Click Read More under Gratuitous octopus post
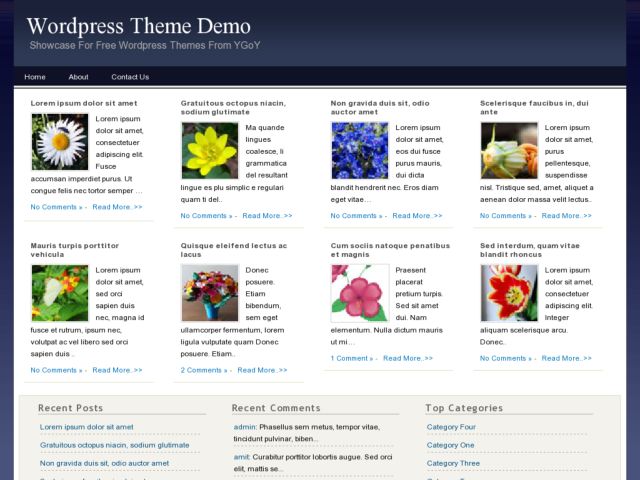Viewport: 640px width, 480px height. coord(267,216)
